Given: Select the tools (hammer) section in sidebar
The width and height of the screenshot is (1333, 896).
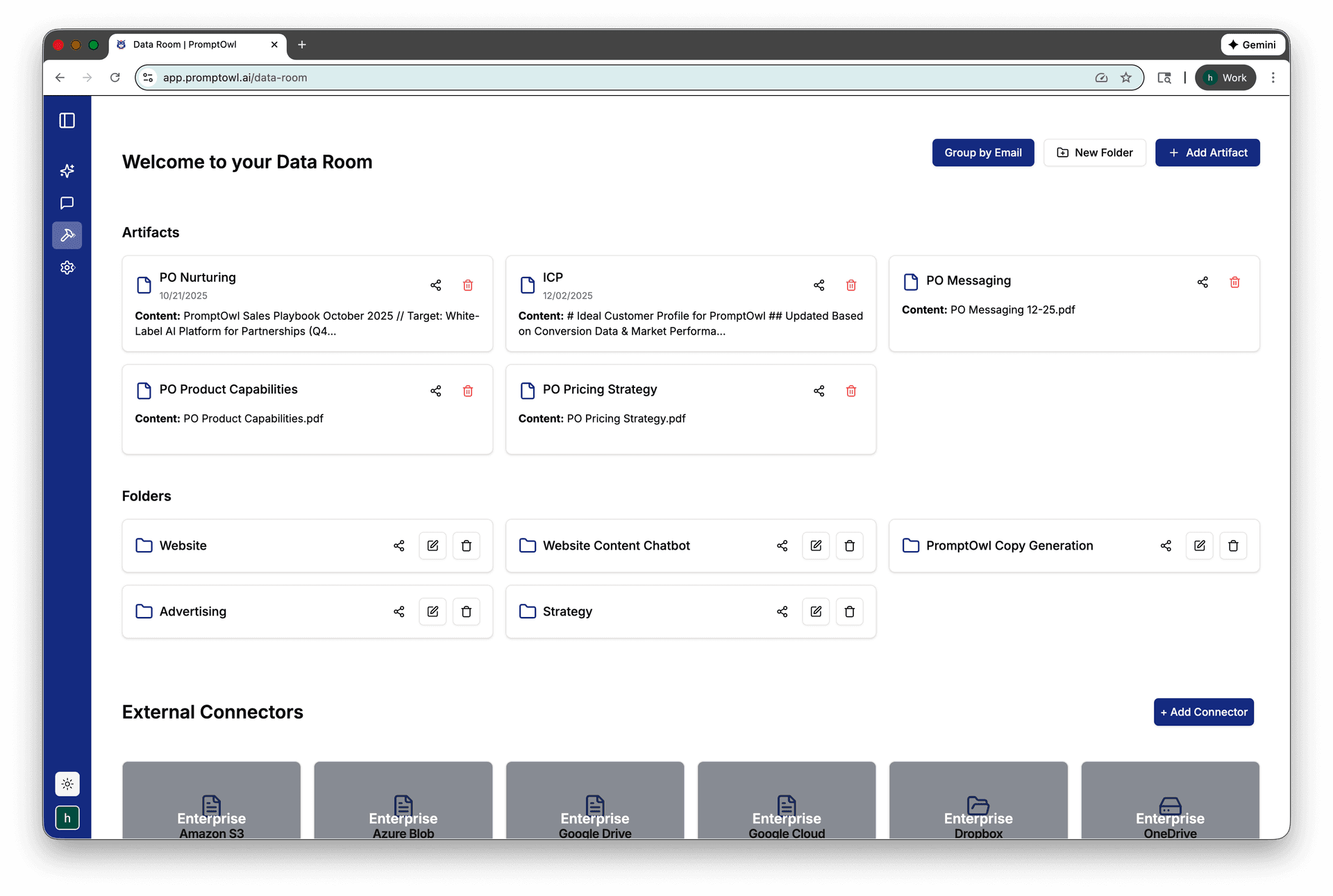Looking at the screenshot, I should [x=67, y=235].
